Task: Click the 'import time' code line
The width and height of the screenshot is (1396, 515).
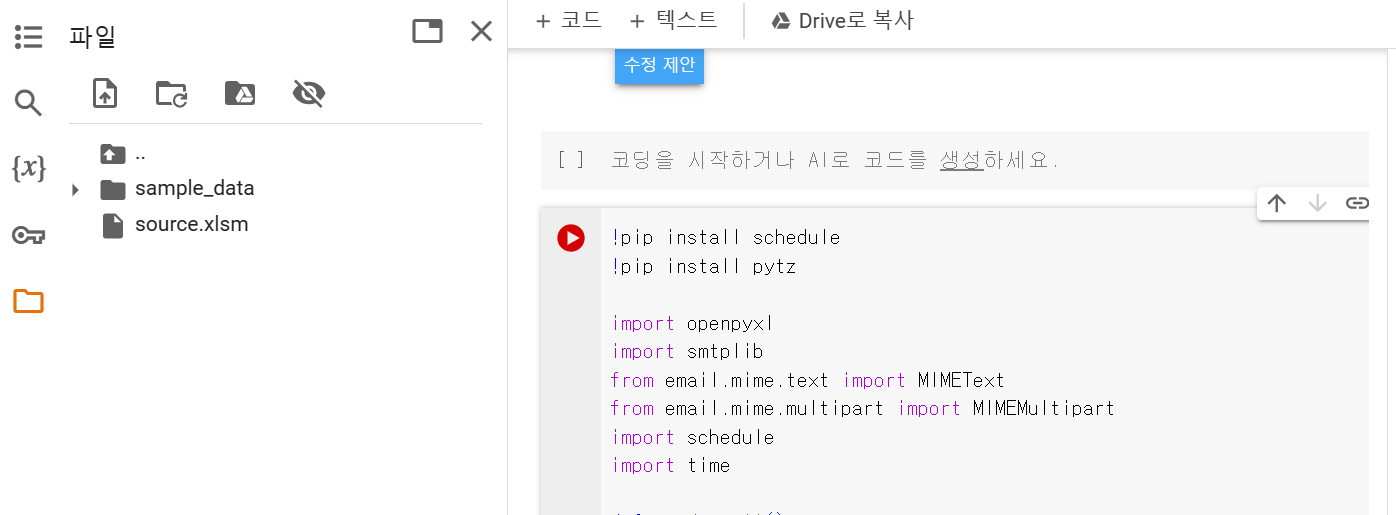Action: coord(671,466)
